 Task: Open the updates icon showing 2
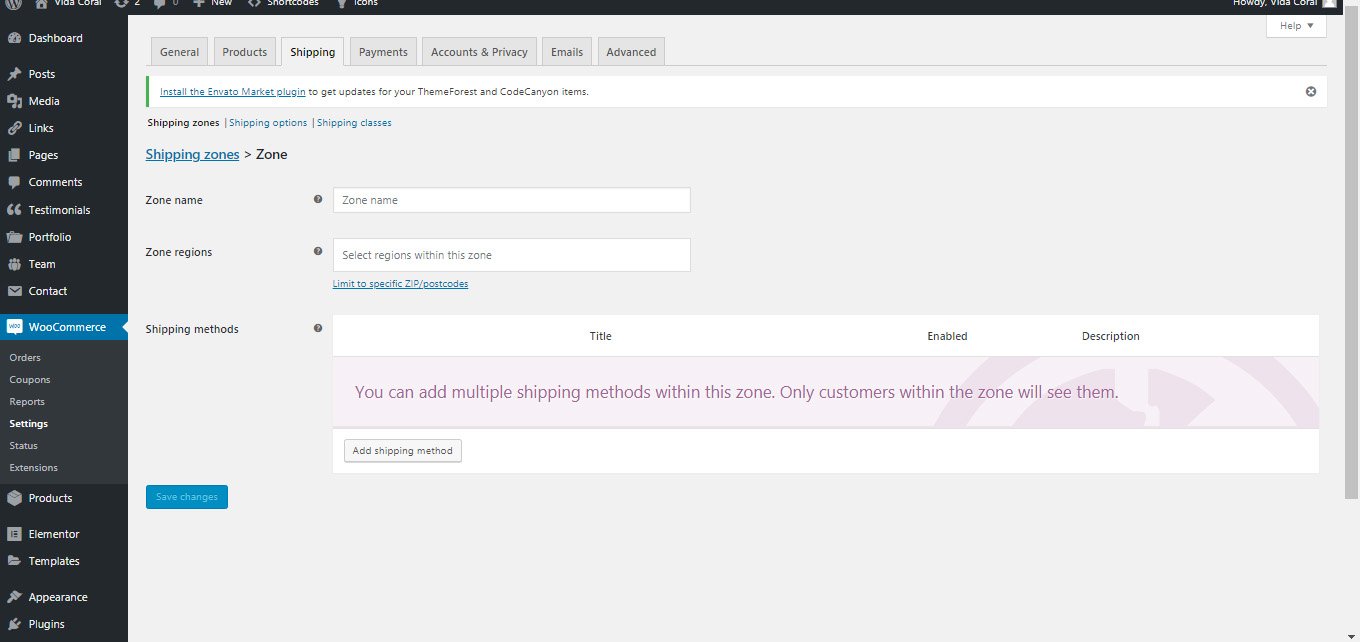[121, 3]
